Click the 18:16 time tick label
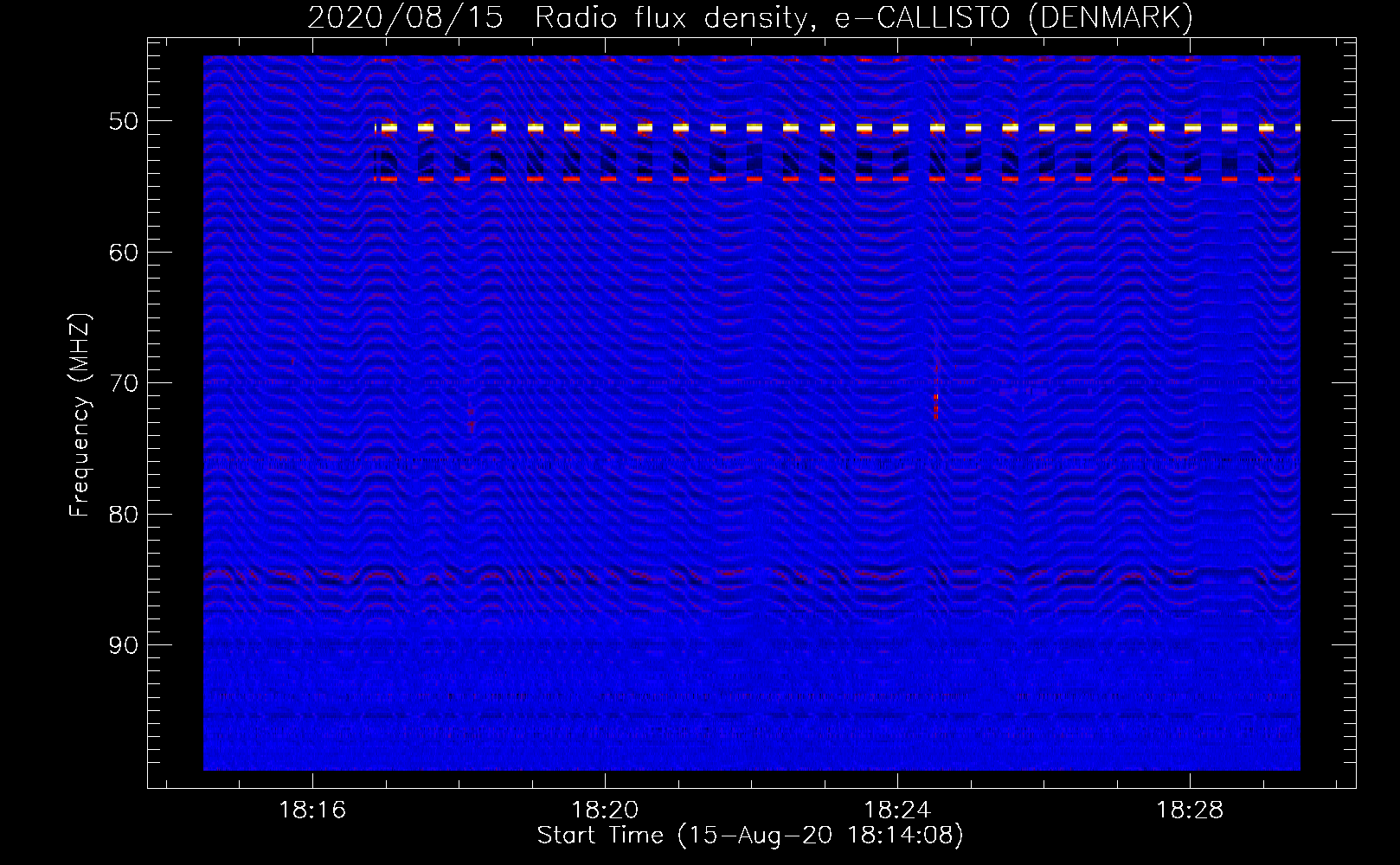Image resolution: width=1400 pixels, height=865 pixels. click(312, 811)
